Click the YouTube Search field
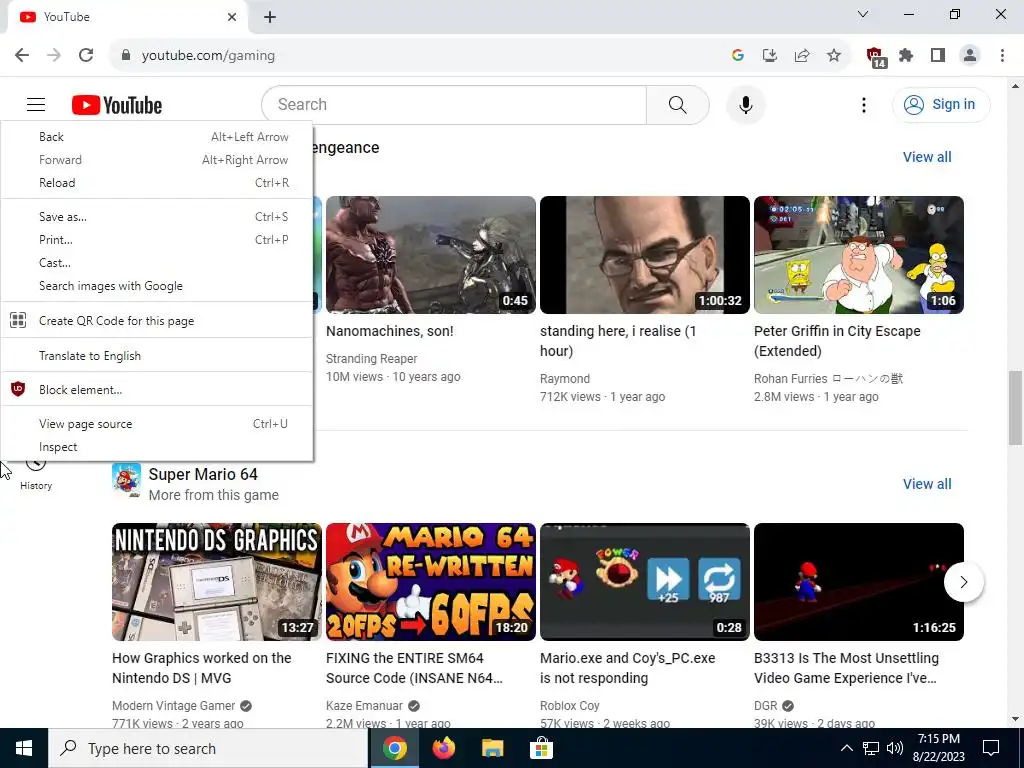This screenshot has height=768, width=1024. point(454,104)
